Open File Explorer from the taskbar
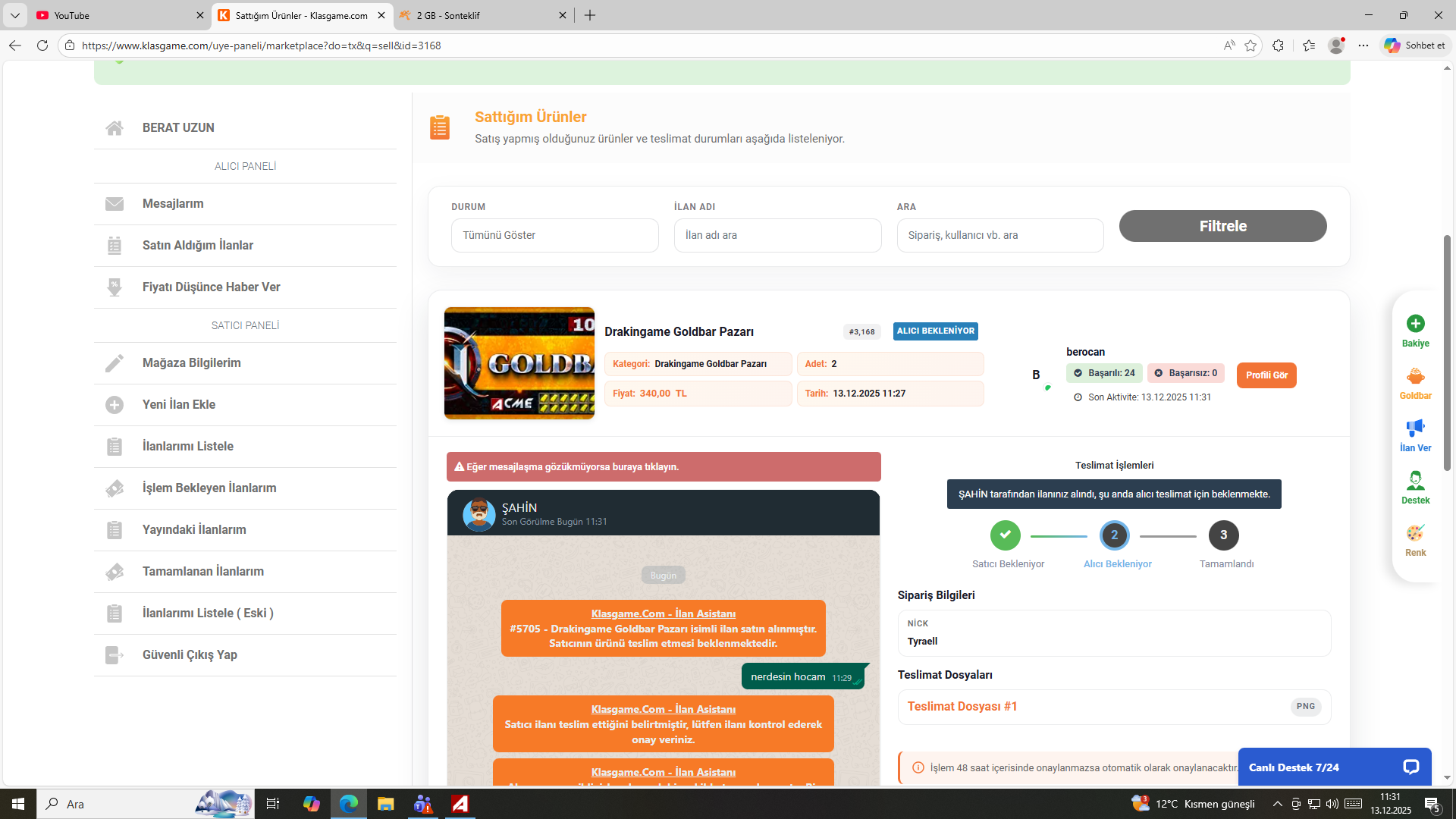1456x819 pixels. point(385,804)
